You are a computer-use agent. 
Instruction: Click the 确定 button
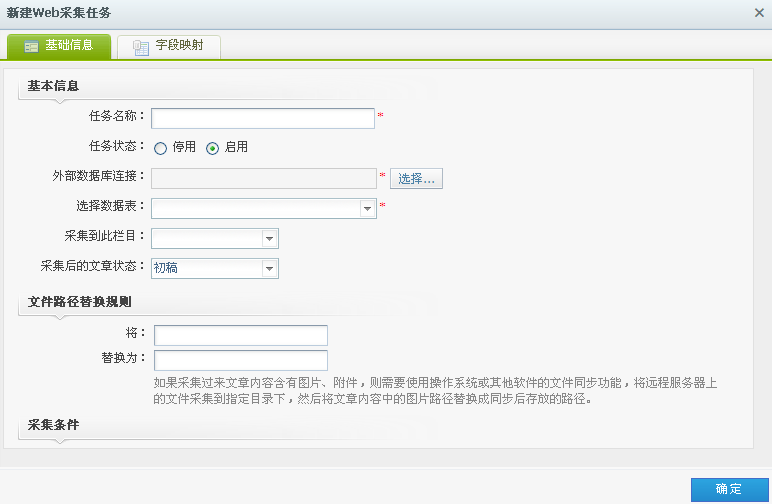coord(729,489)
